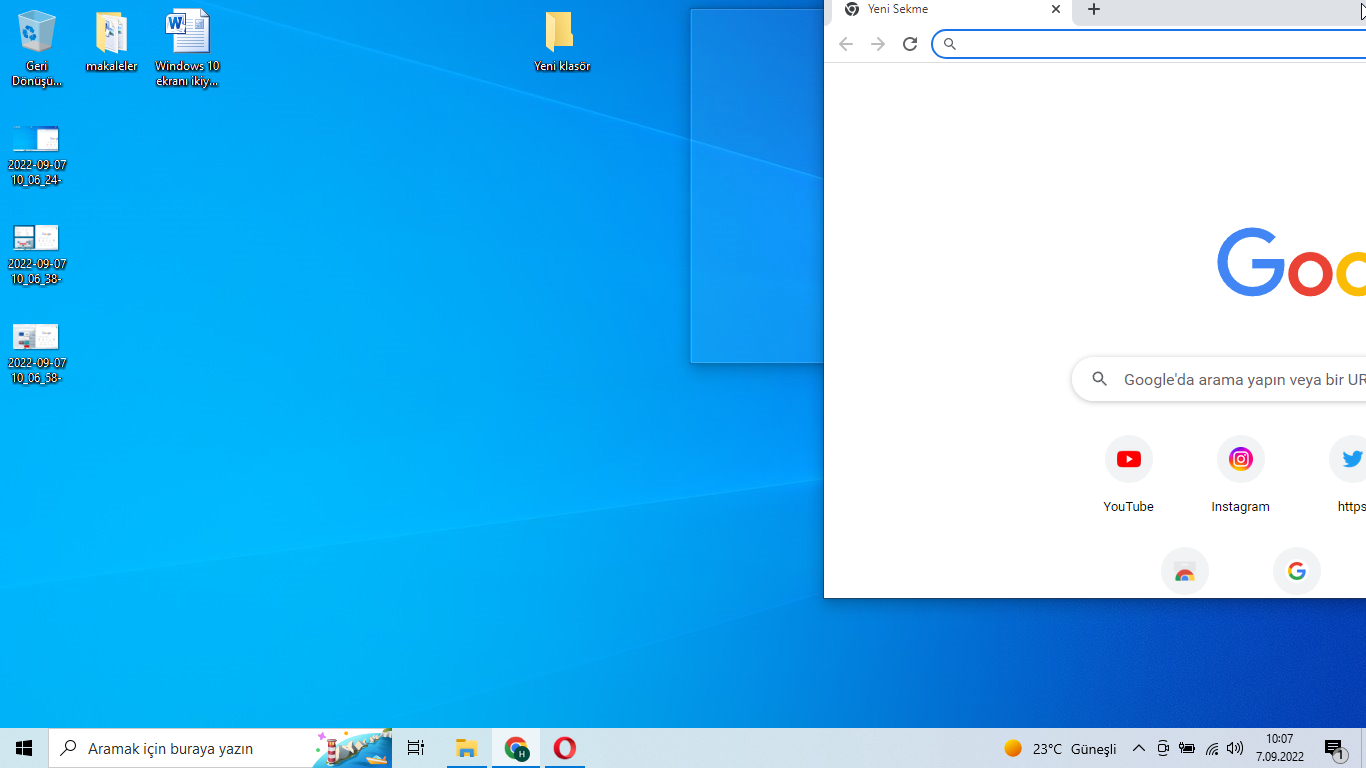Viewport: 1366px width, 768px height.
Task: Open the Google shortcut tile
Action: pos(1296,571)
